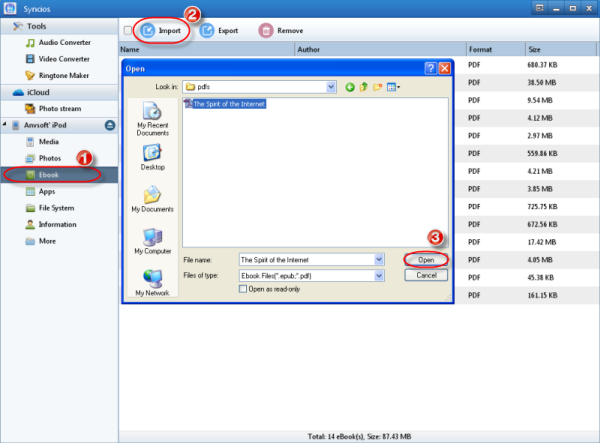Select the row sized 4.05 MB

(x=526, y=260)
